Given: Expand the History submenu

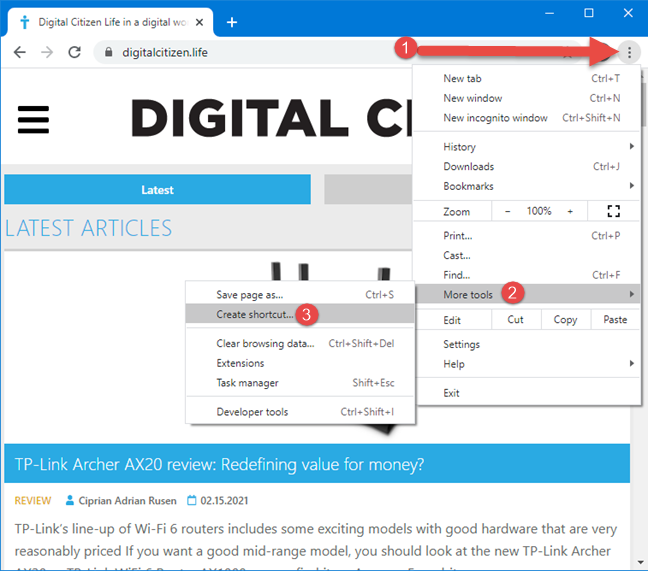Looking at the screenshot, I should (x=527, y=147).
